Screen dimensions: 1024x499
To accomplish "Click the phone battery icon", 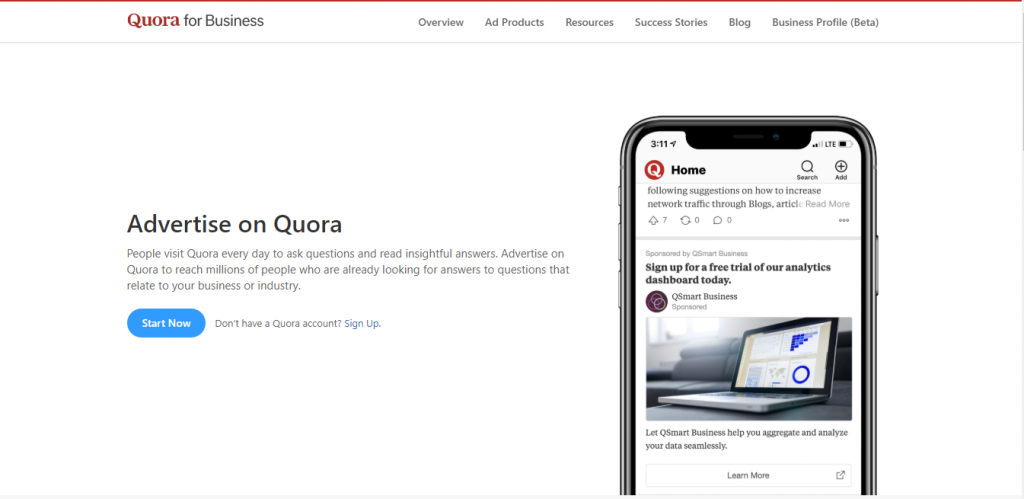I will [x=846, y=144].
